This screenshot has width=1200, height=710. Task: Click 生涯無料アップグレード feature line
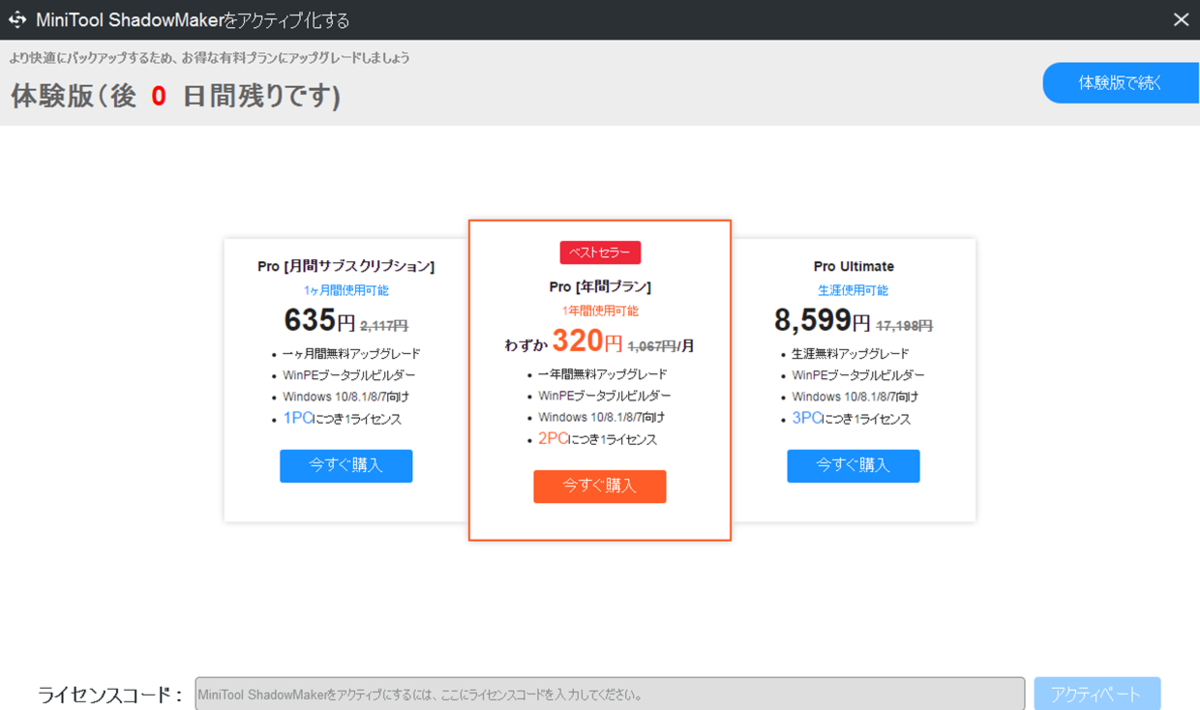point(851,354)
